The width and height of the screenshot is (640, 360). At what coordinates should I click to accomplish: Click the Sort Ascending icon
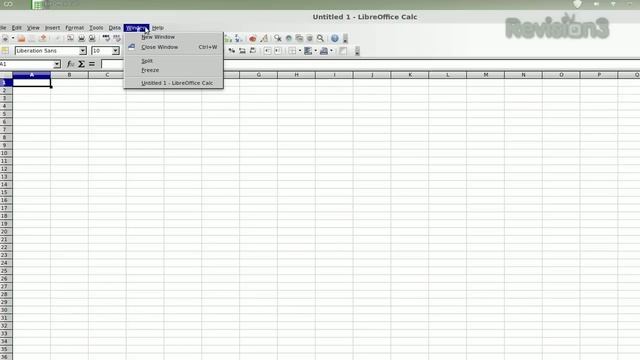point(228,38)
